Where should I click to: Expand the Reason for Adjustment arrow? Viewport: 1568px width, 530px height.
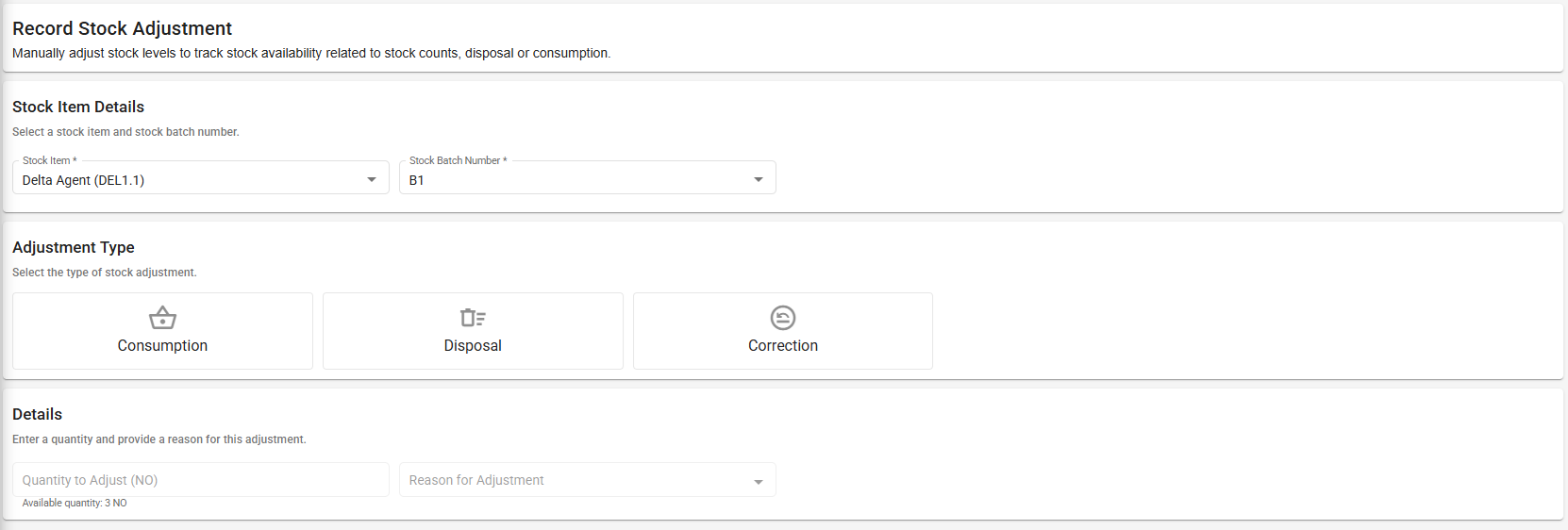point(759,482)
